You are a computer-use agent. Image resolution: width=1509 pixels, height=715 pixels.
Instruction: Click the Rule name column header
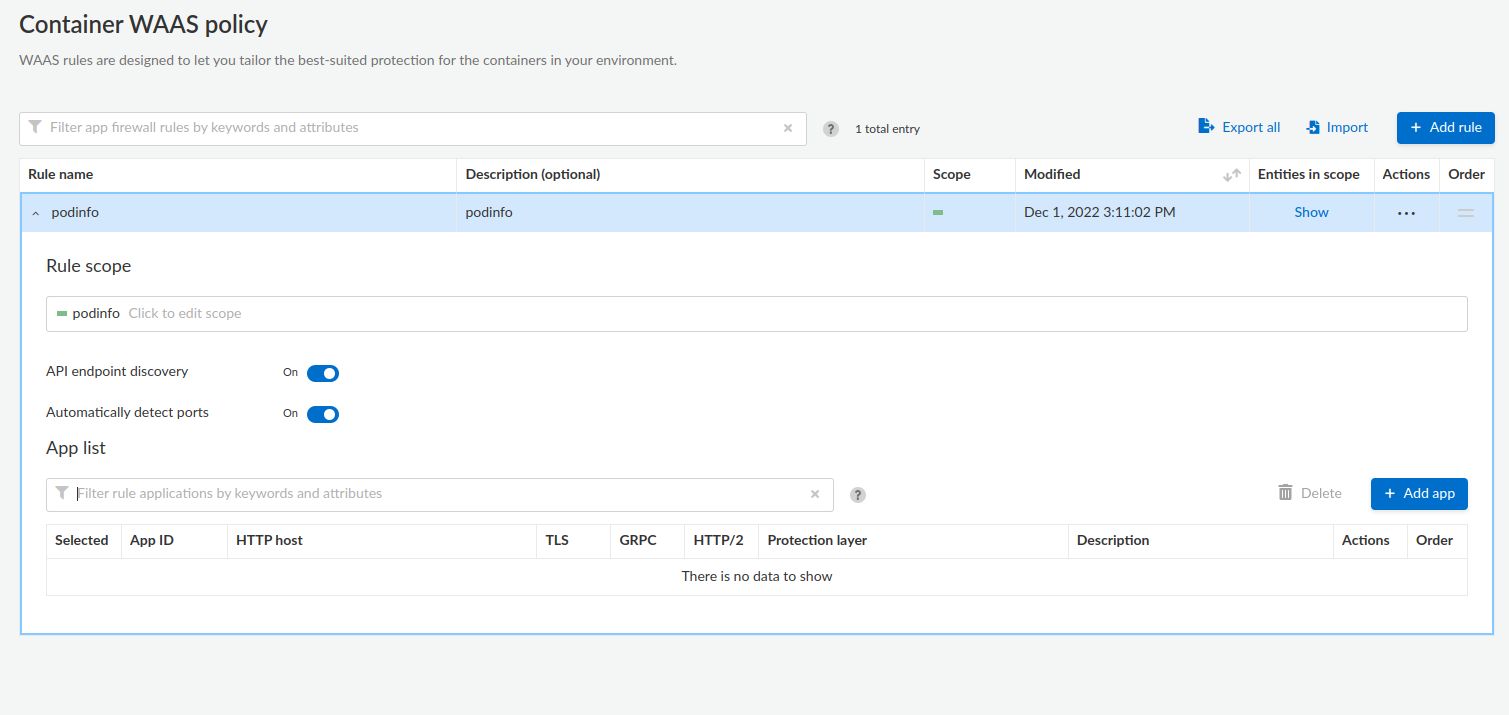[61, 174]
